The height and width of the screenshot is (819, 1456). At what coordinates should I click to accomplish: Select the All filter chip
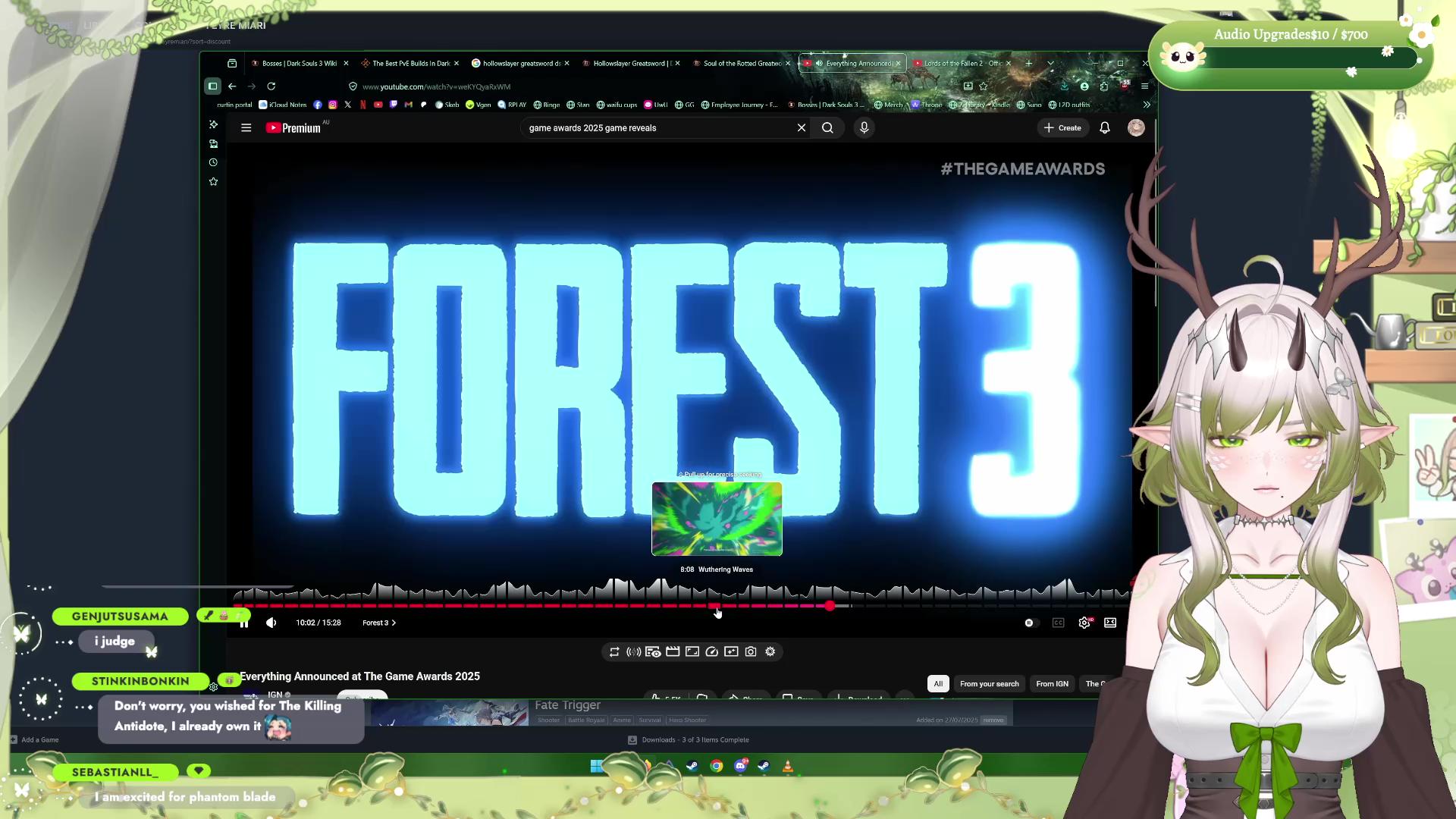(938, 684)
